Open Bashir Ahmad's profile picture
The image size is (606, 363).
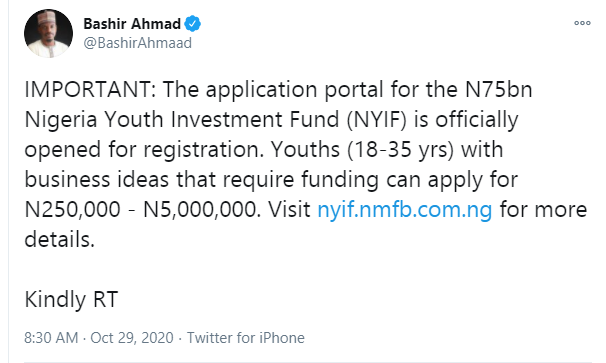pos(48,34)
